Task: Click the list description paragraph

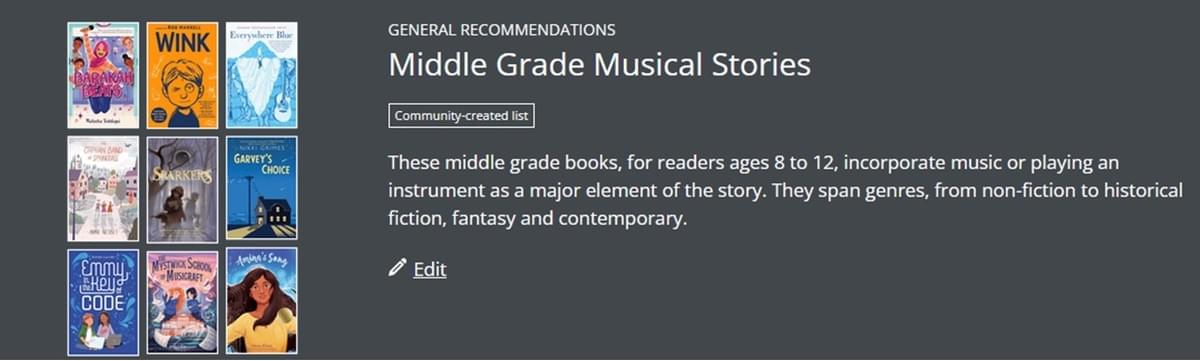Action: (x=786, y=190)
